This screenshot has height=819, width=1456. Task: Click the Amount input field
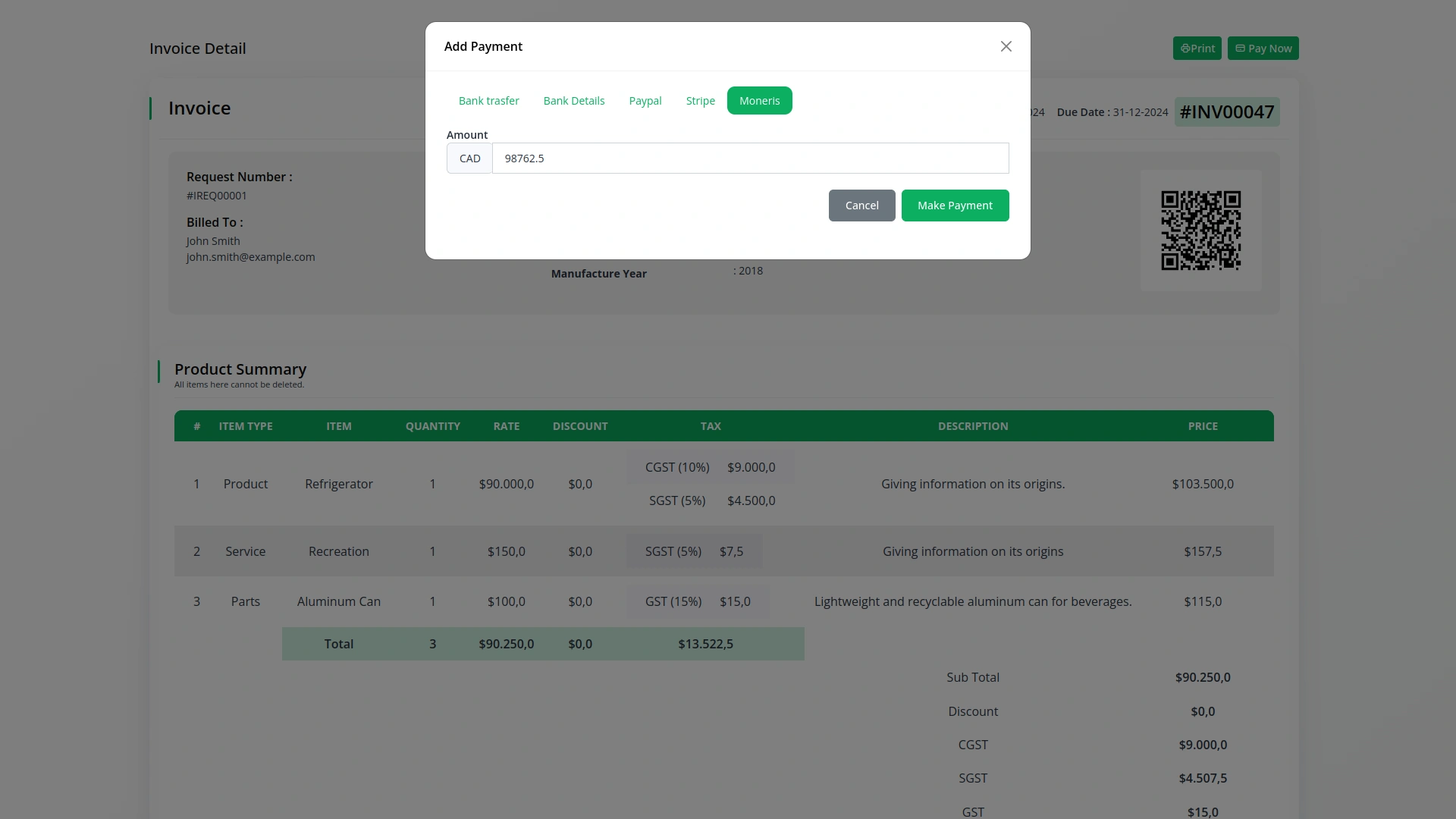pos(749,158)
